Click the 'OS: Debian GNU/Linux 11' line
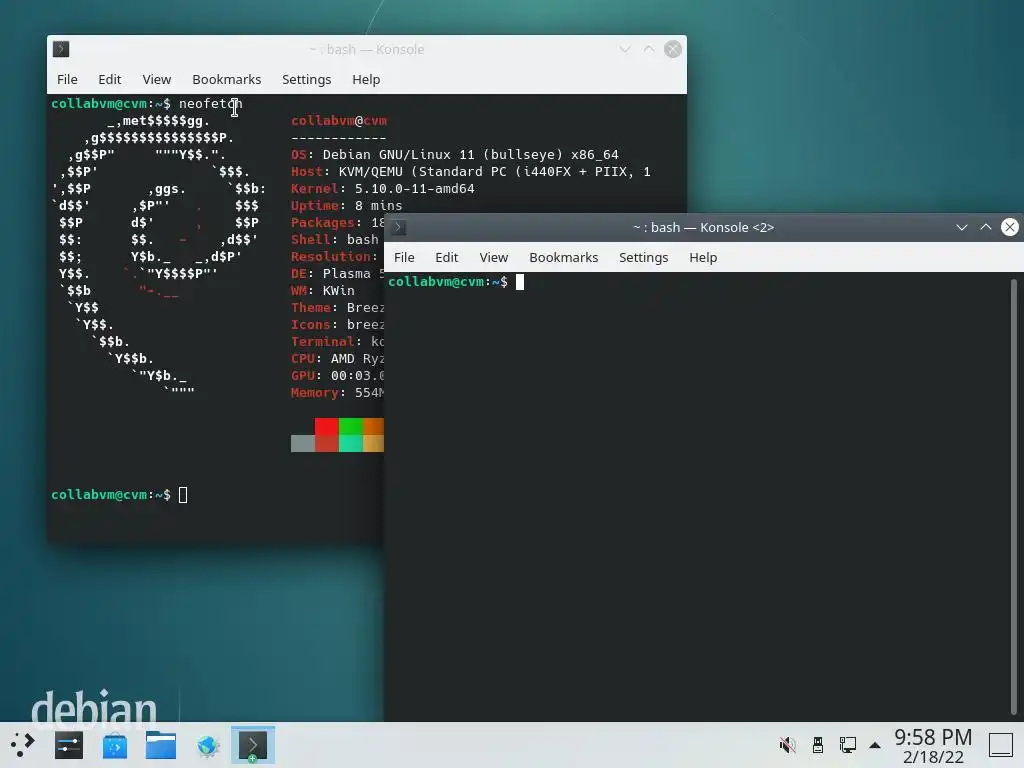Image resolution: width=1024 pixels, height=768 pixels. 455,155
